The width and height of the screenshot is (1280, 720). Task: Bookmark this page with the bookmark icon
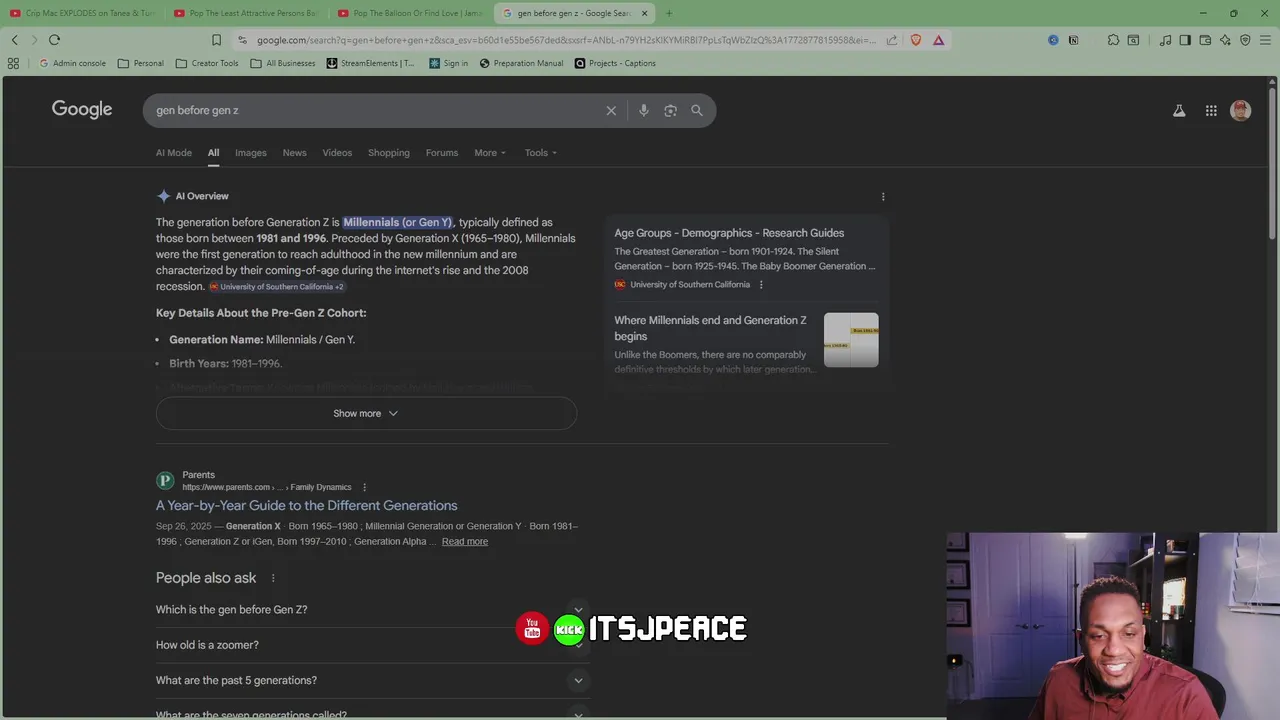click(216, 40)
